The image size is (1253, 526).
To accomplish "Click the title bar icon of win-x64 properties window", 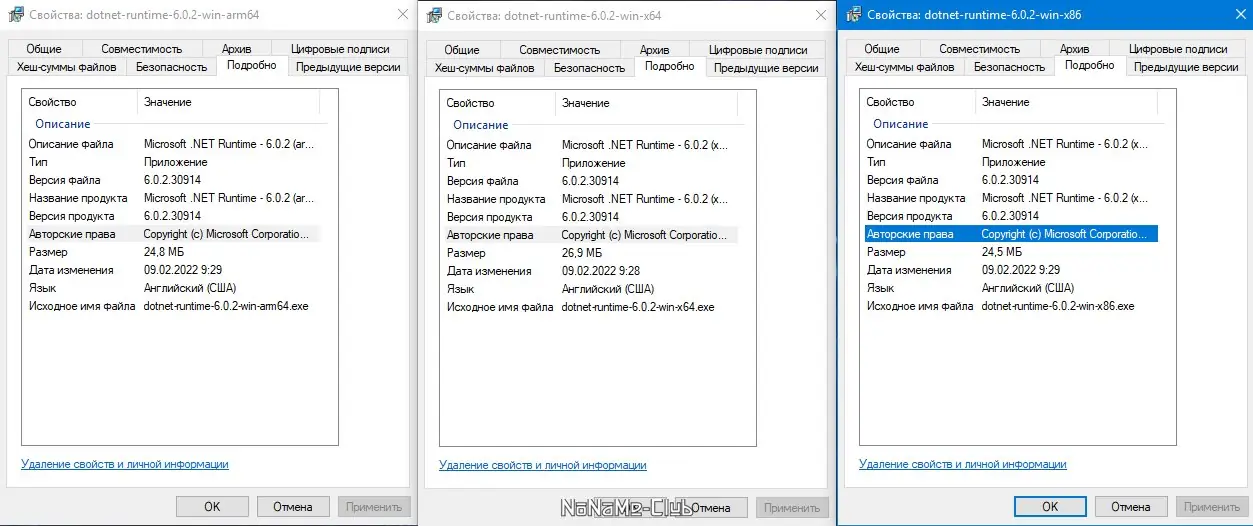I will pos(433,16).
